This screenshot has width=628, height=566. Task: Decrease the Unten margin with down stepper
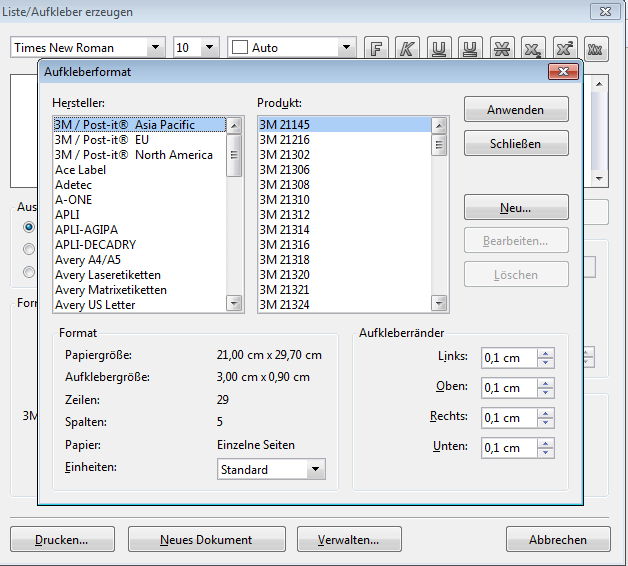click(x=545, y=453)
